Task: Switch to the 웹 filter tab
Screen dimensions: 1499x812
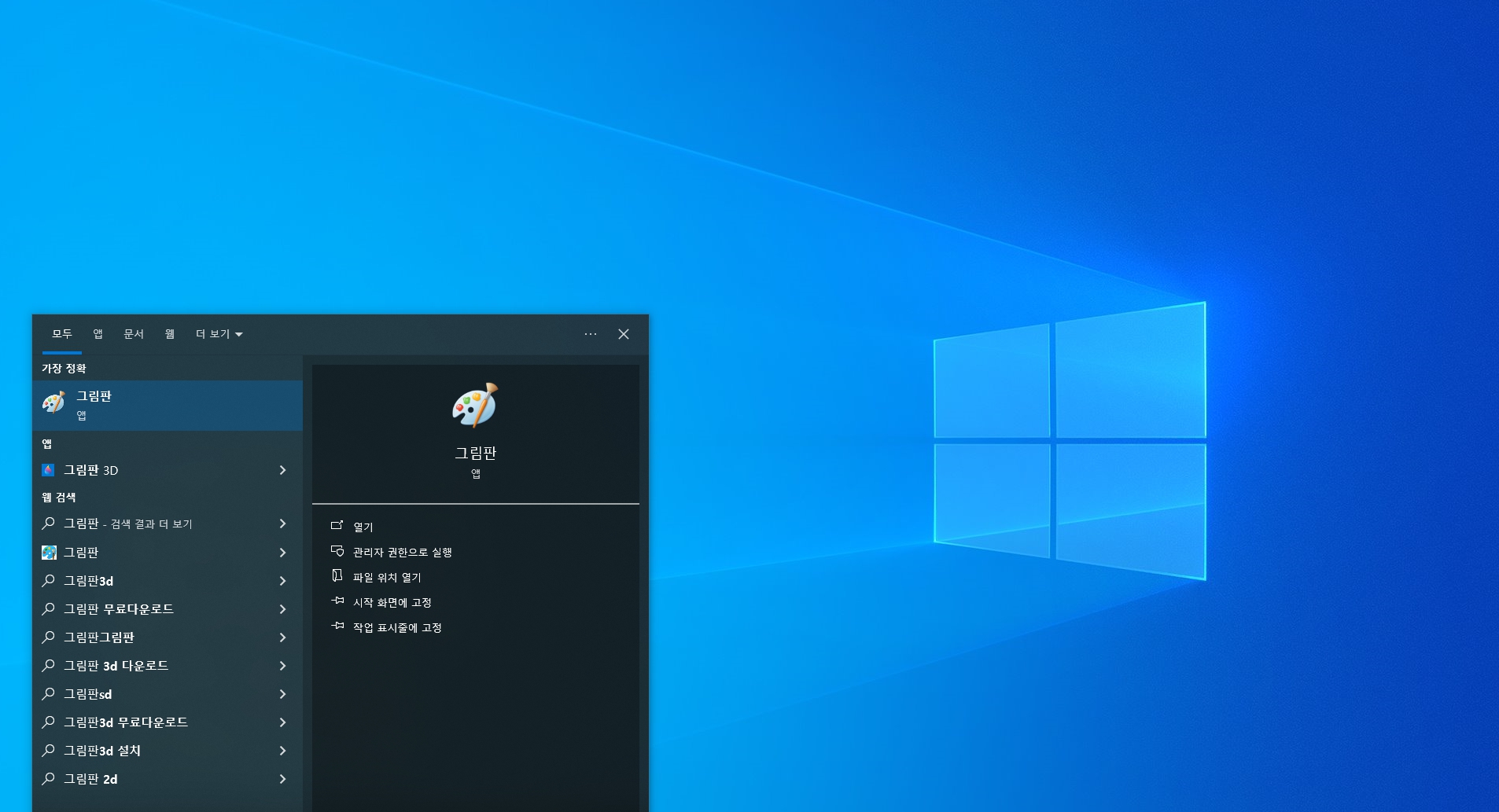Action: click(x=170, y=334)
